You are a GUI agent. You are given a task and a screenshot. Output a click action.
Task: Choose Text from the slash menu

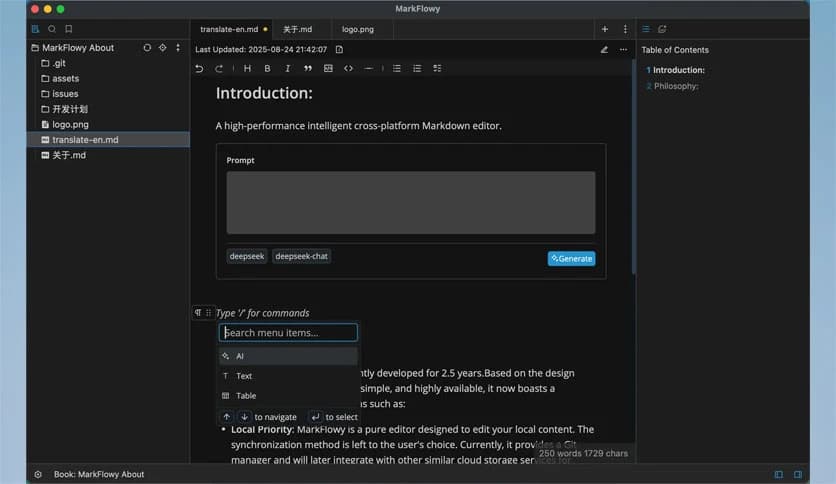click(x=288, y=376)
